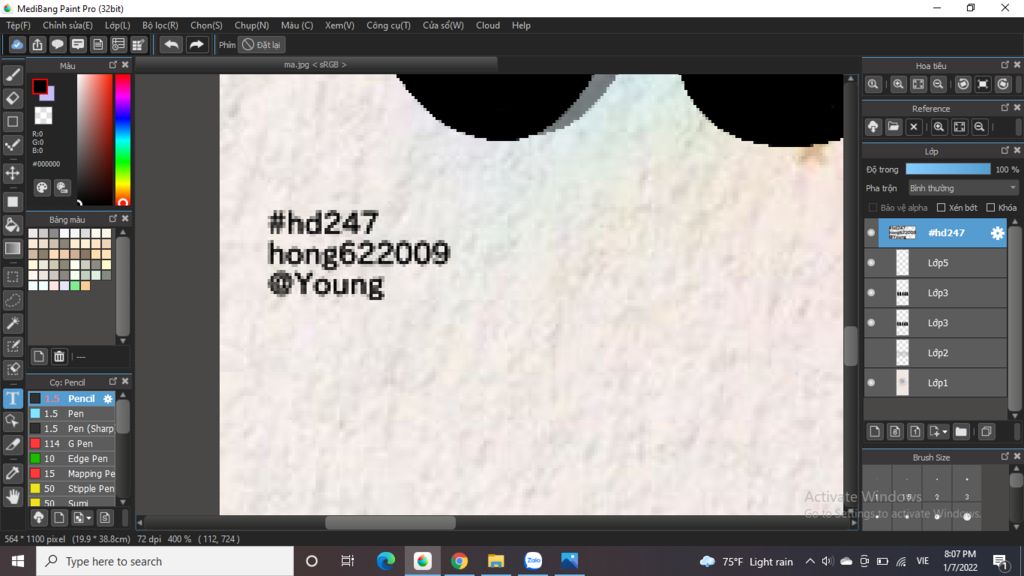
Task: Pick the Magic Wand tool
Action: click(x=13, y=323)
